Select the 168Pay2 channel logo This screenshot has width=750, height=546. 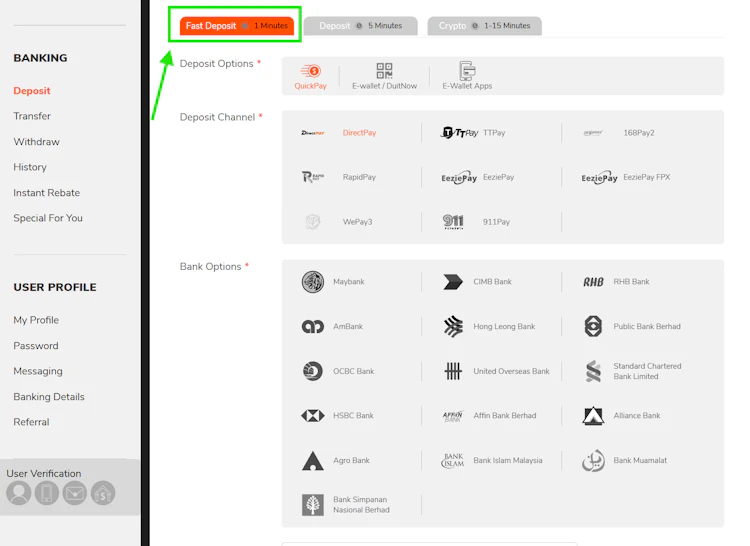click(593, 133)
